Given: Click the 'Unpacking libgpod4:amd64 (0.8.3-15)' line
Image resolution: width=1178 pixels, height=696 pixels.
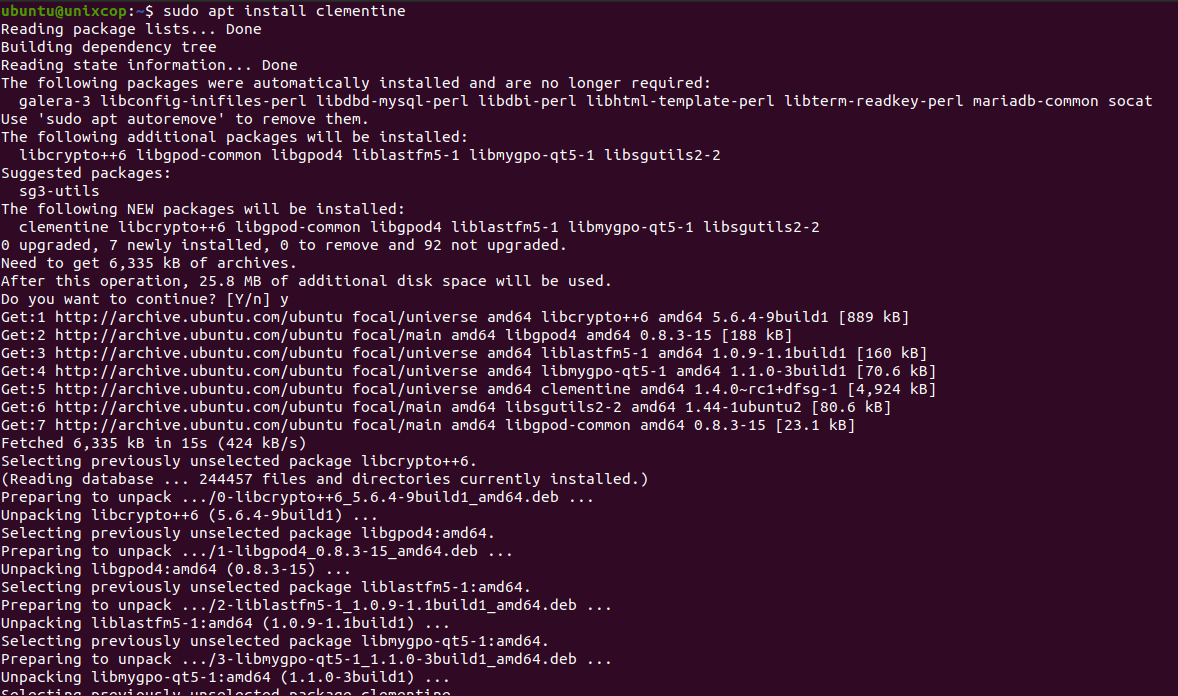Looking at the screenshot, I should click(x=176, y=570).
